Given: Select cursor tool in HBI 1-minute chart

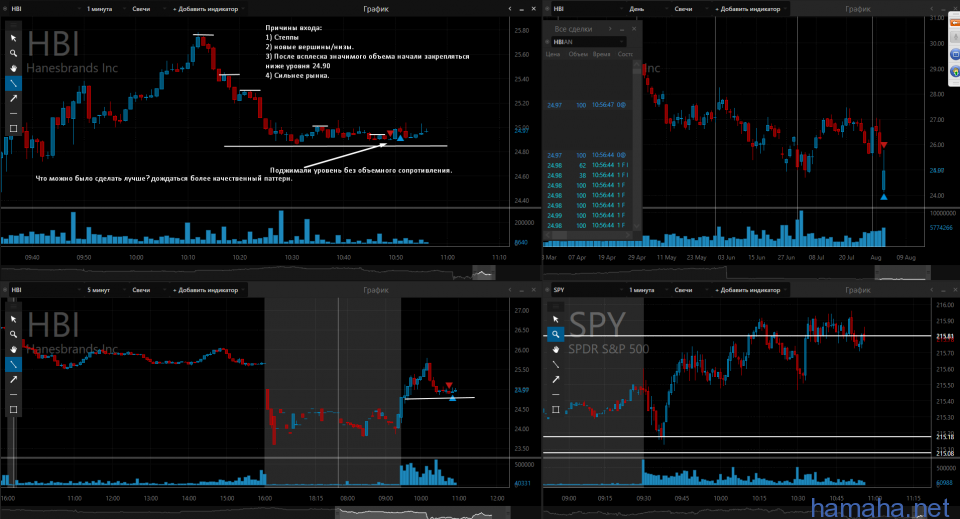Looking at the screenshot, I should (13, 38).
